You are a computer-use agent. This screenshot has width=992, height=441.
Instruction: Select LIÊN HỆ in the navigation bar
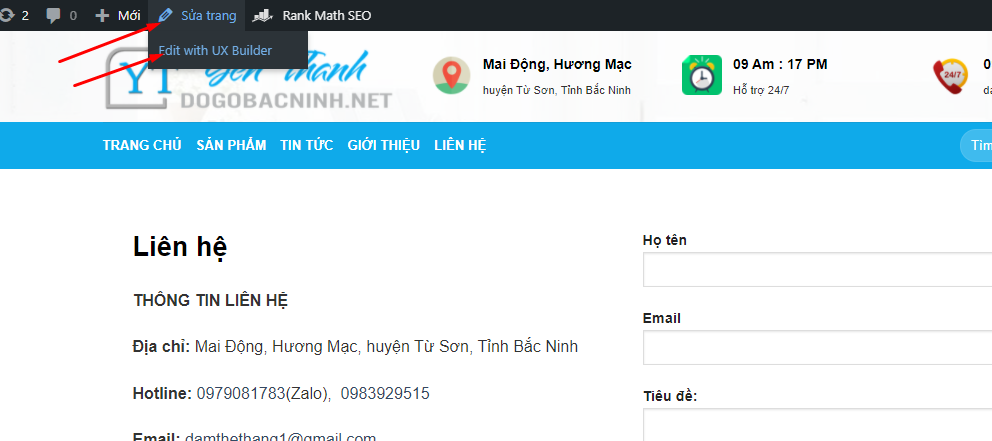pyautogui.click(x=460, y=146)
